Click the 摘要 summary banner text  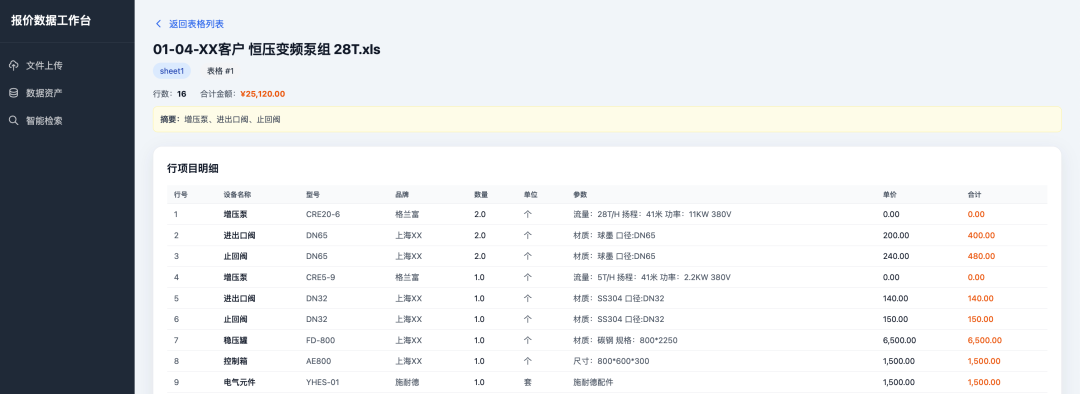(x=220, y=119)
